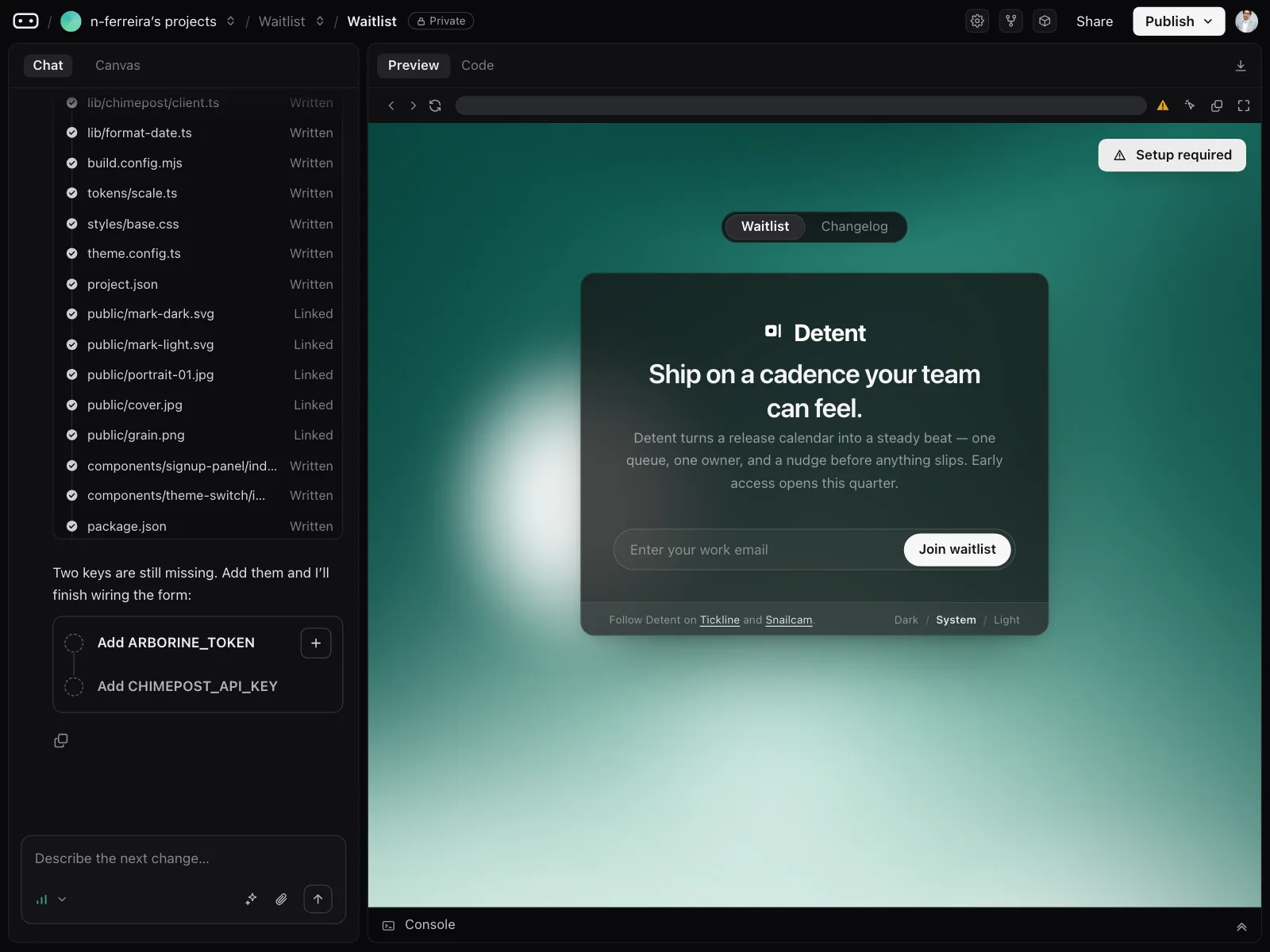Go back in the preview browser
This screenshot has height=952, width=1270.
[x=391, y=106]
